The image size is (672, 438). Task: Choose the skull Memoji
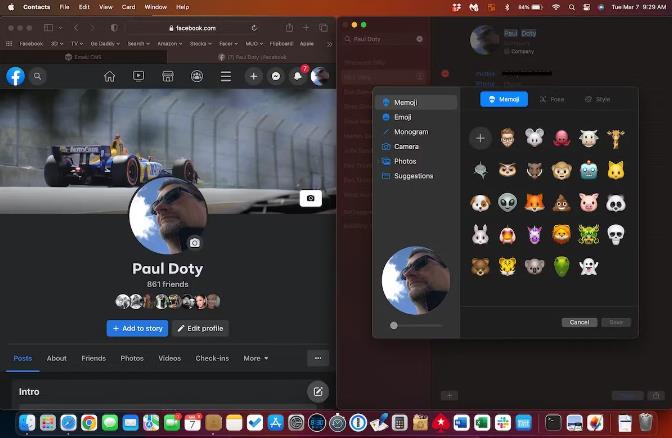[615, 234]
